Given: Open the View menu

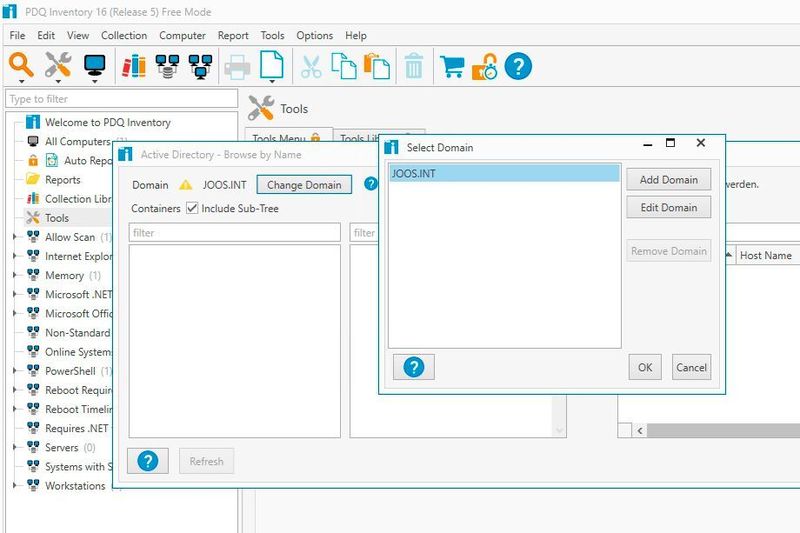Looking at the screenshot, I should [78, 36].
